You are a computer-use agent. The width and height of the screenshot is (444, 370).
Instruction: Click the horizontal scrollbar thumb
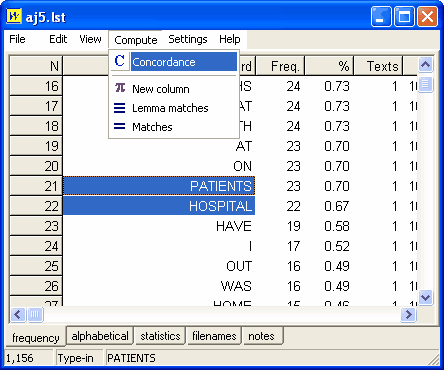pyautogui.click(x=35, y=314)
